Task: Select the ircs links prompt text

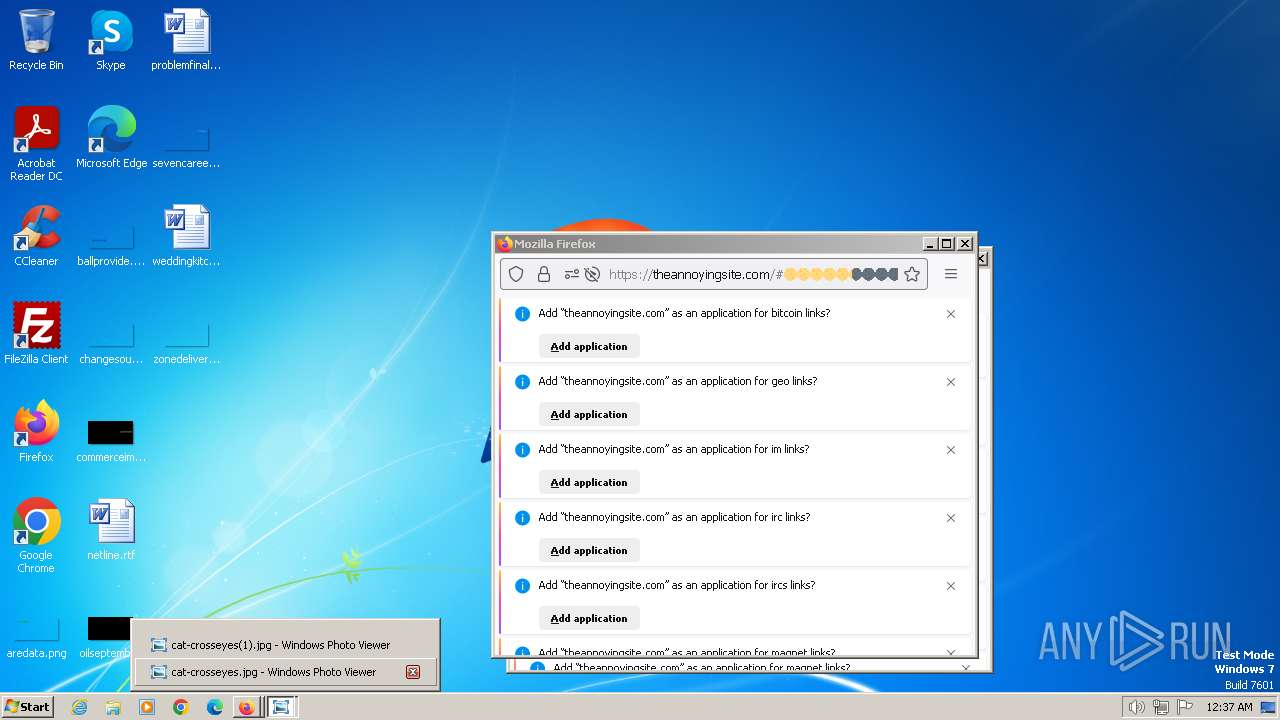Action: (677, 585)
